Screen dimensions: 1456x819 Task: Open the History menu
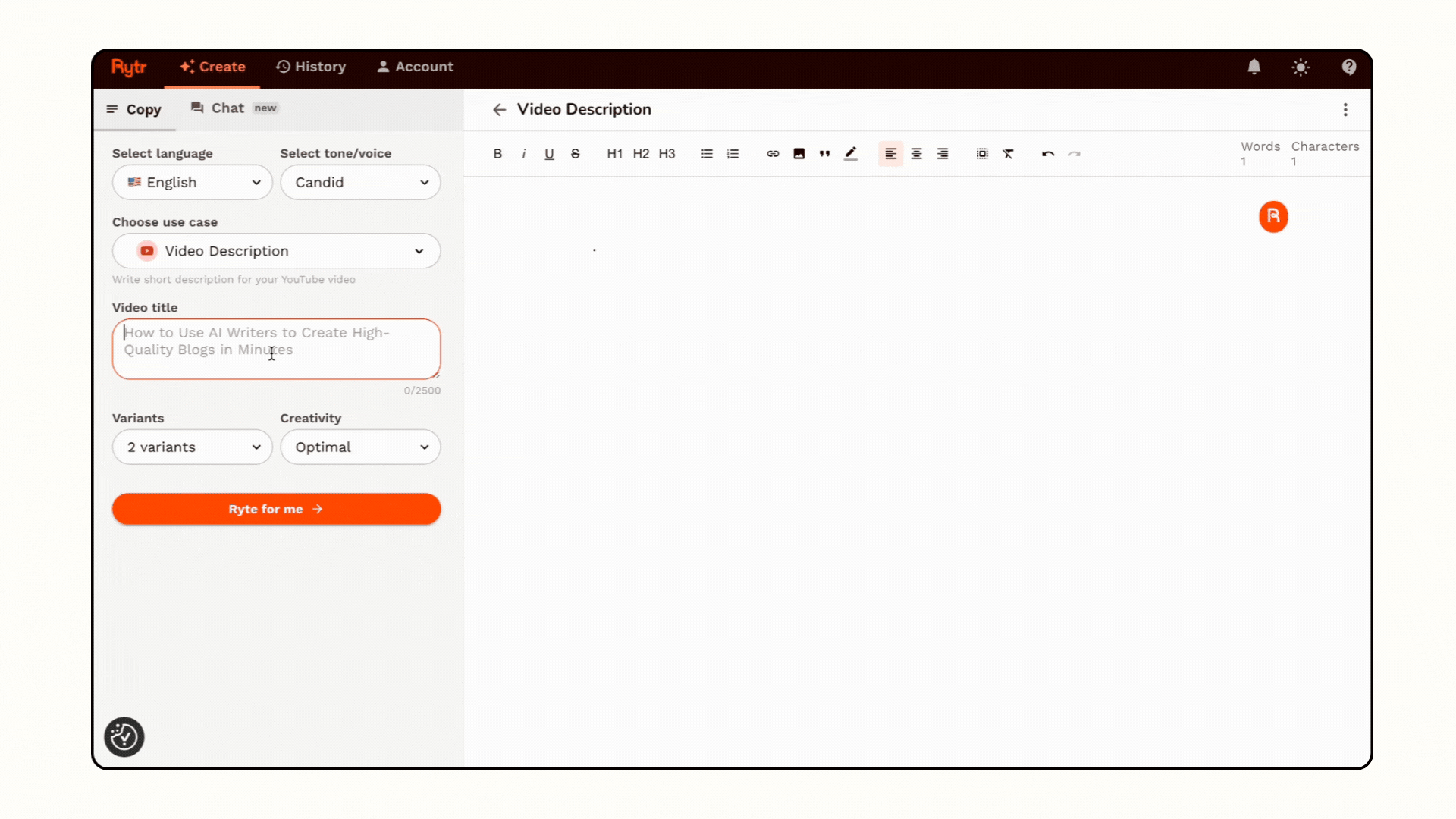[311, 67]
